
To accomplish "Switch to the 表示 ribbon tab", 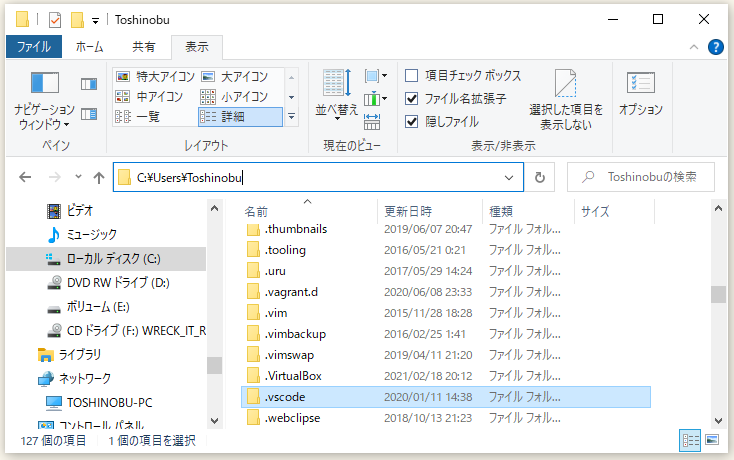I will tap(197, 47).
